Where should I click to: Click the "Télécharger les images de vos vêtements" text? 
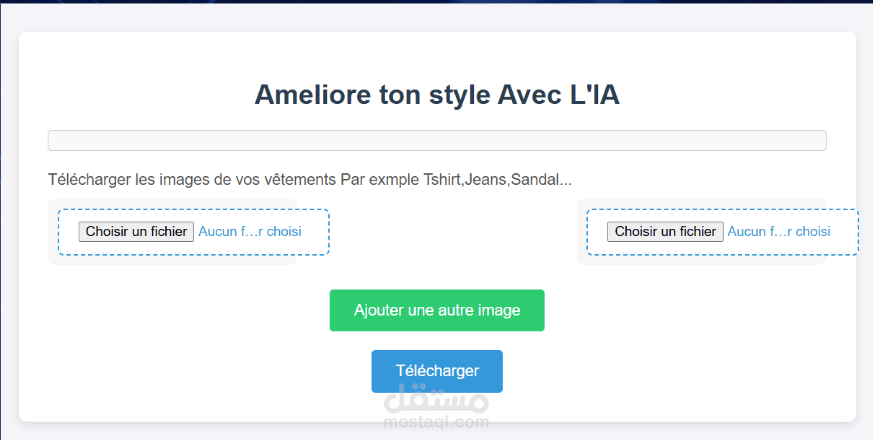click(x=192, y=180)
